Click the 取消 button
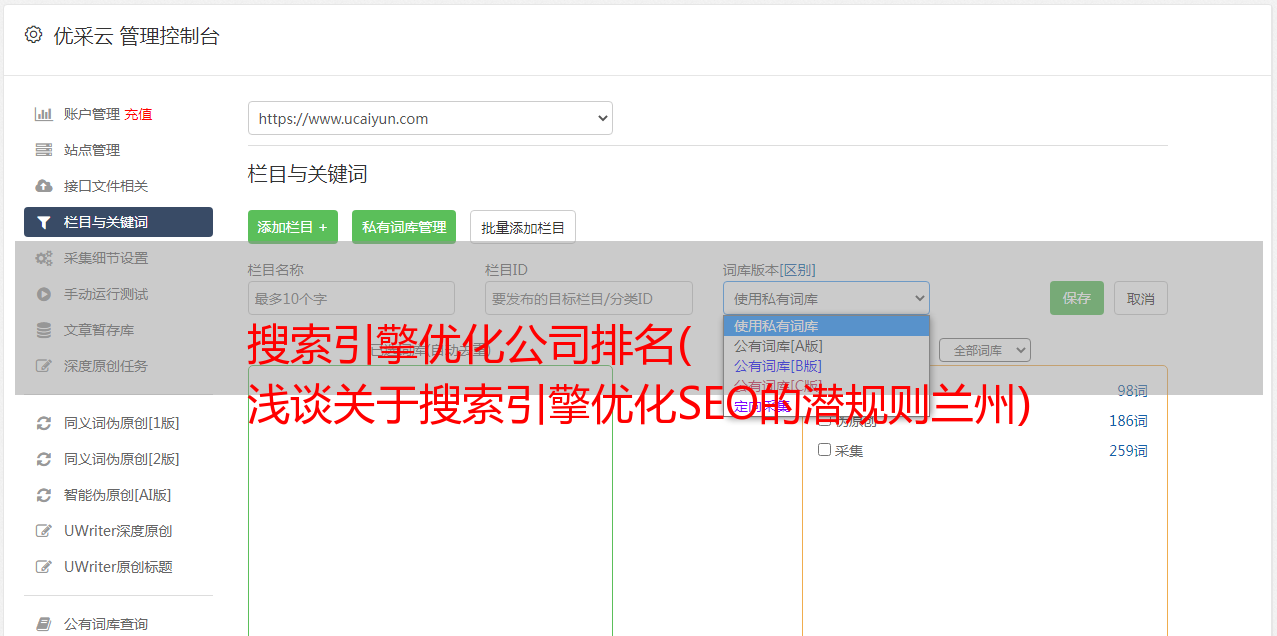 point(1141,298)
